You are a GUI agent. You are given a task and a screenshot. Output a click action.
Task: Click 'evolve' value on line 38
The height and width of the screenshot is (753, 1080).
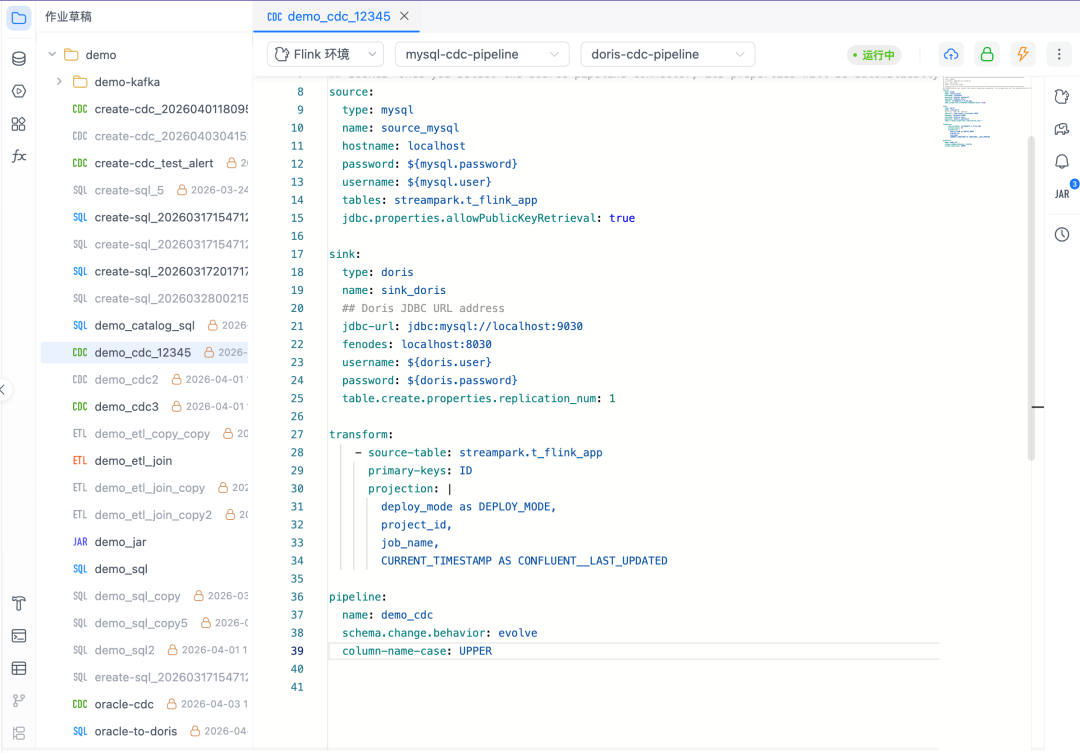(517, 632)
